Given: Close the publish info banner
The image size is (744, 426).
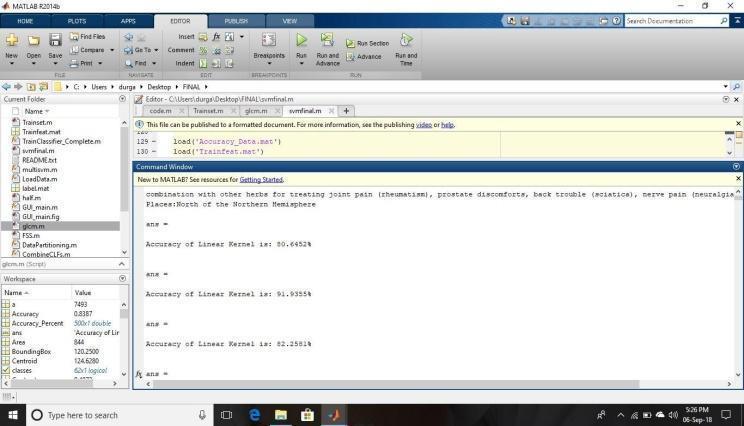Looking at the screenshot, I should (x=738, y=123).
